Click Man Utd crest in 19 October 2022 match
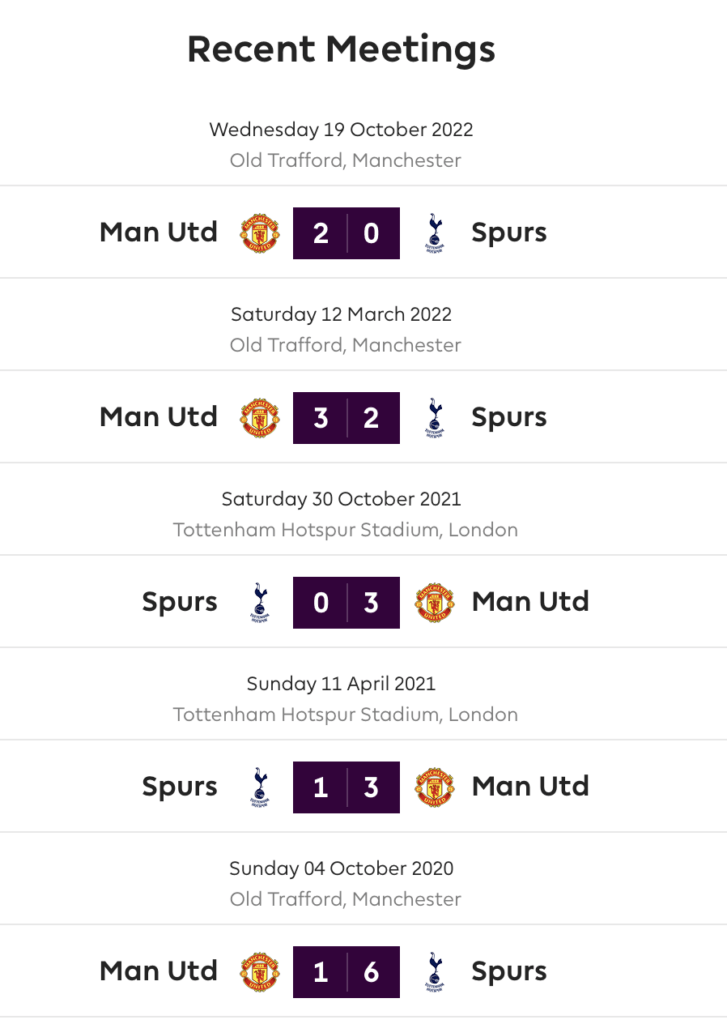 (260, 233)
